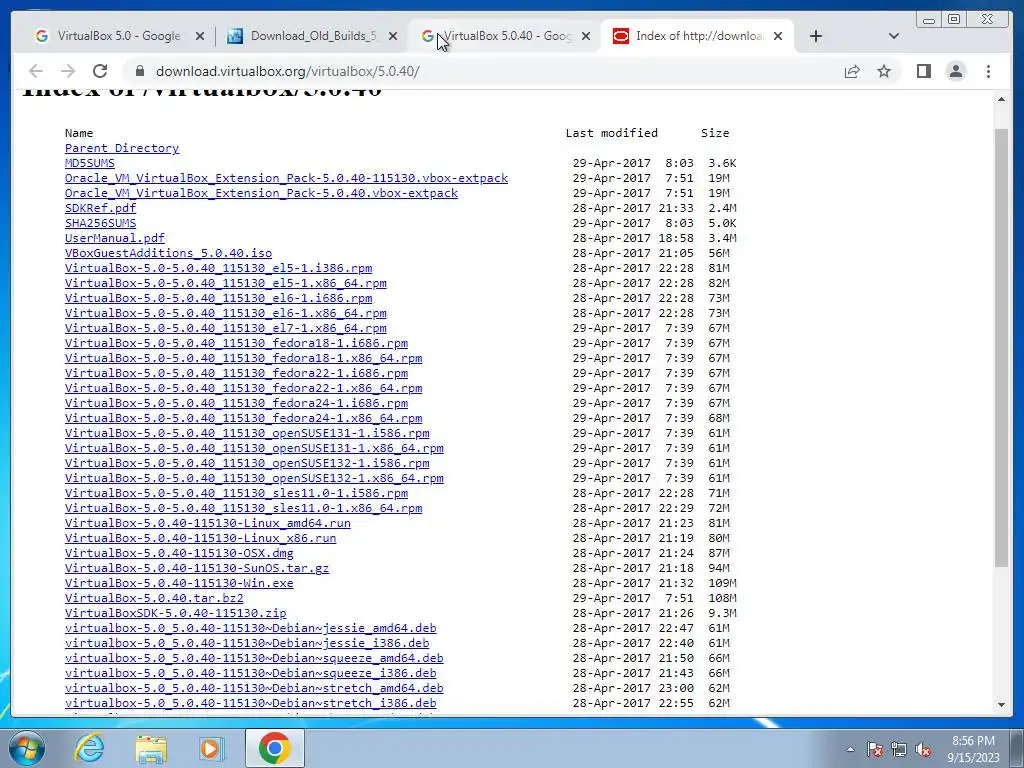
Task: Download openSUSE132-1.x86_64.rpm package
Action: [254, 479]
